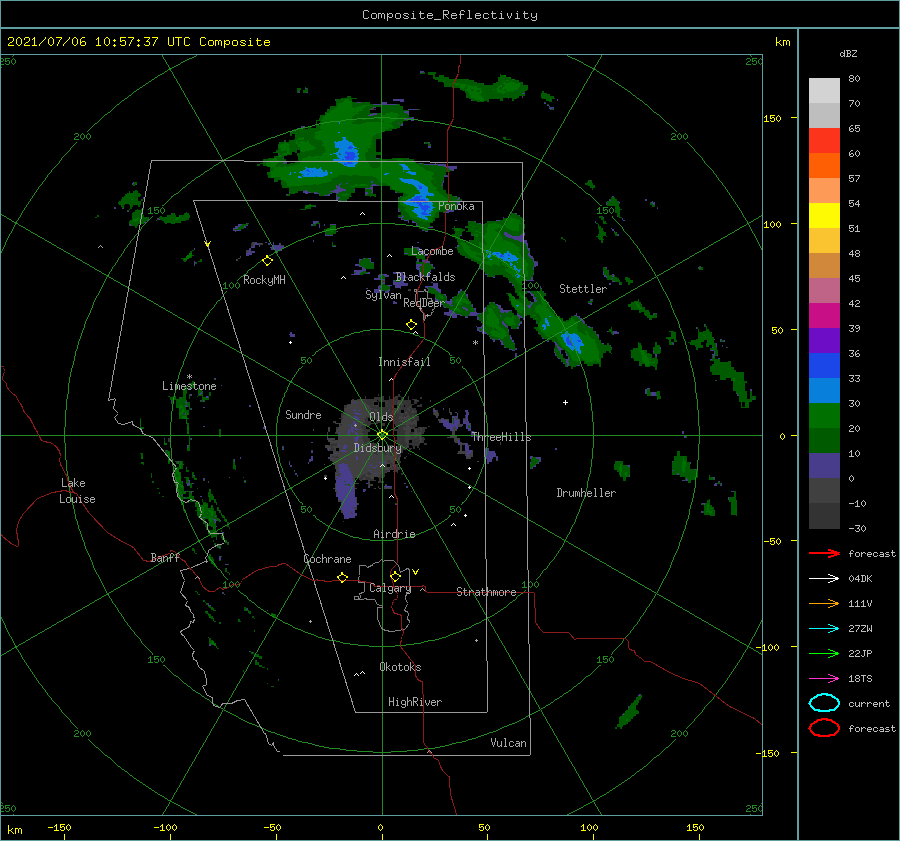Click the cyan 27ZW arrow icon
This screenshot has height=841, width=900.
[824, 629]
